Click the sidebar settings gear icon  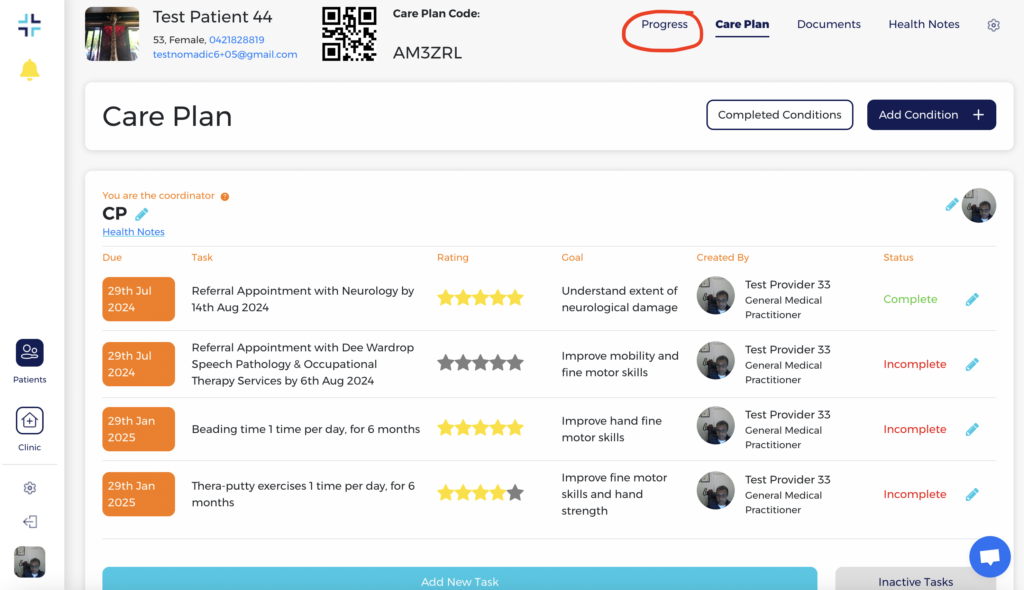coord(30,488)
